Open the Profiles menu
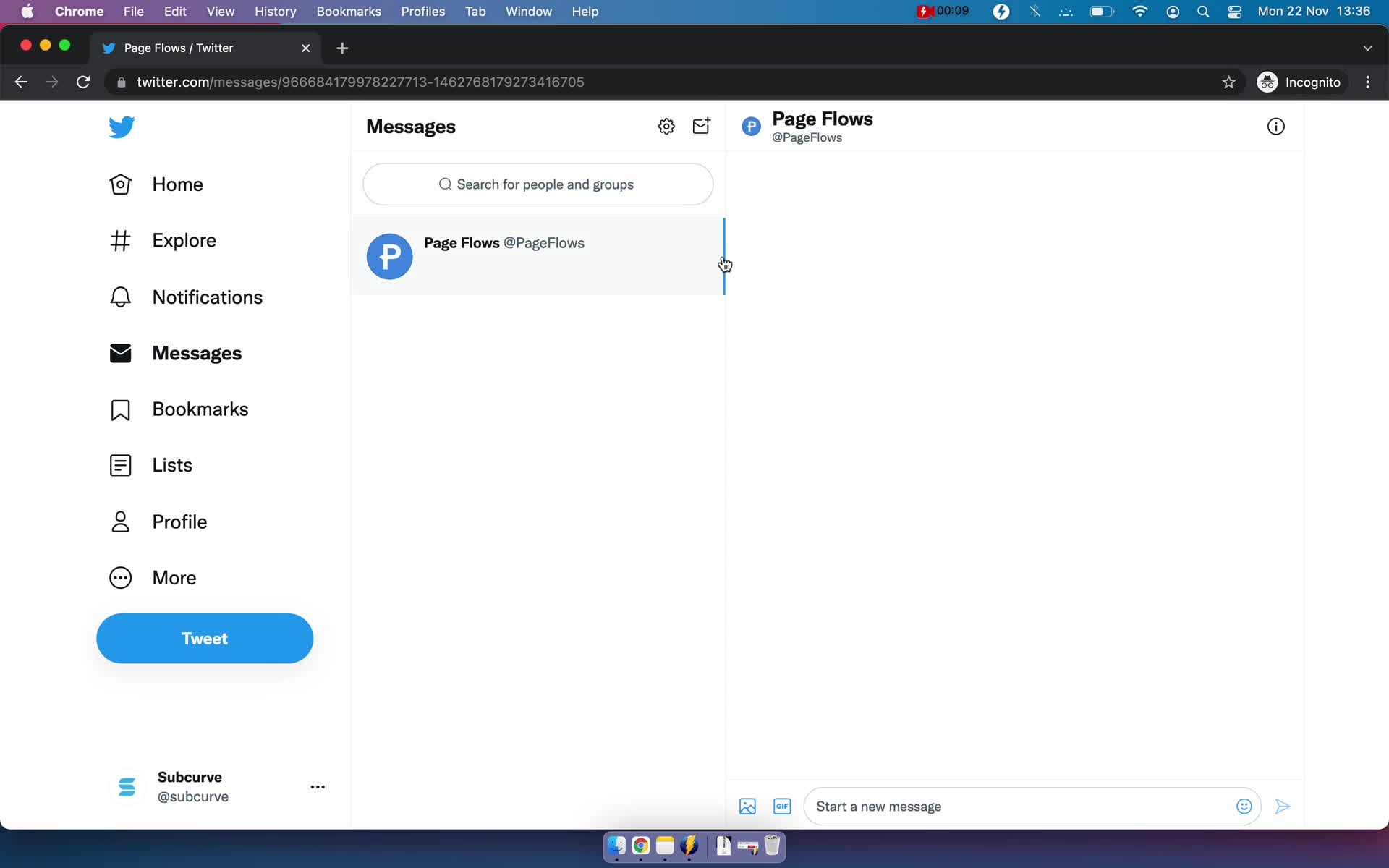Screen dimensions: 1389x868 tap(423, 12)
